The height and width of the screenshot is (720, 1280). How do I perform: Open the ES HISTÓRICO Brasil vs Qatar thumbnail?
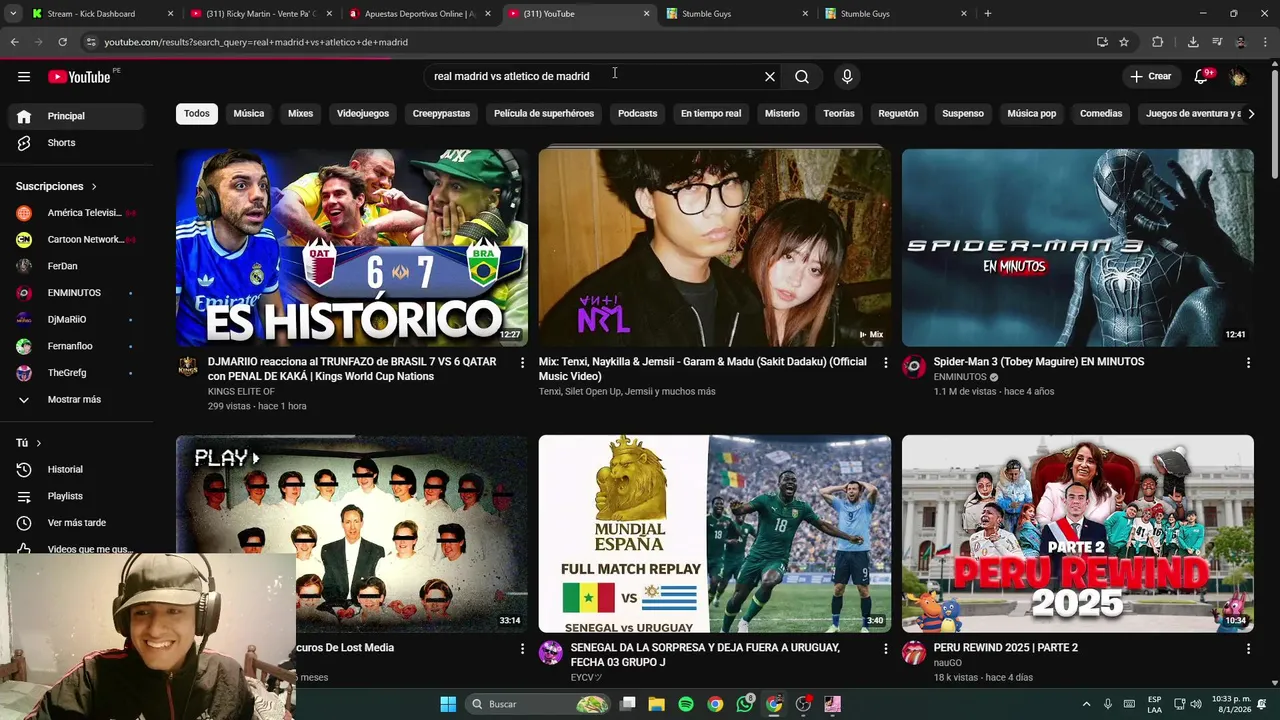tap(352, 248)
